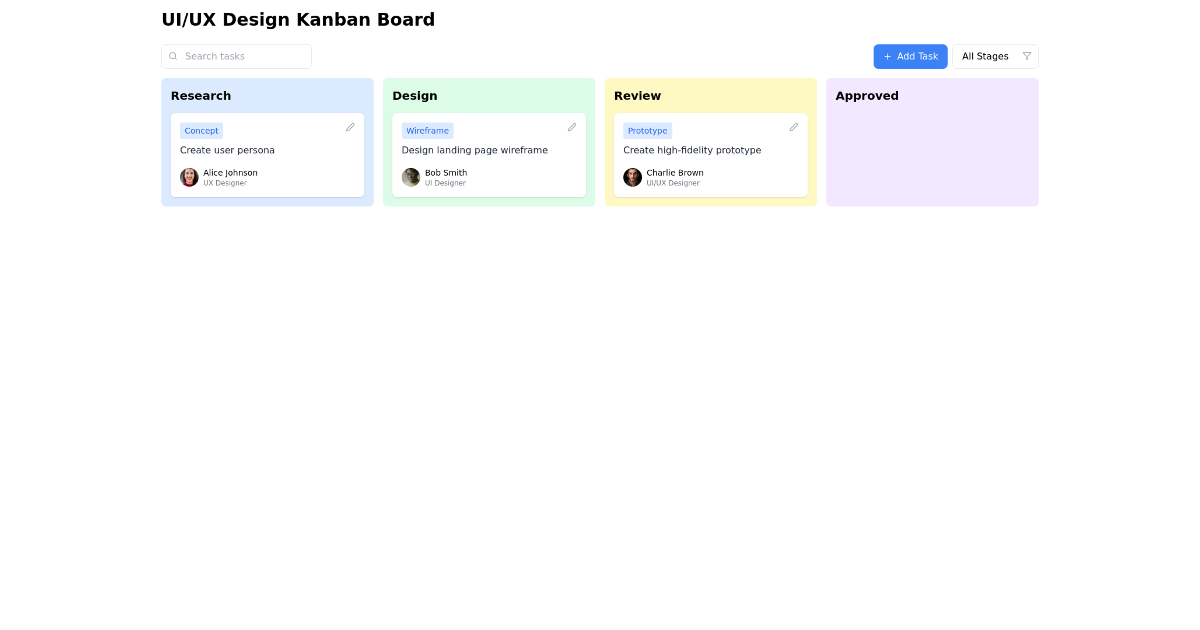Image resolution: width=1200 pixels, height=630 pixels.
Task: Select the Design column header
Action: tap(415, 95)
